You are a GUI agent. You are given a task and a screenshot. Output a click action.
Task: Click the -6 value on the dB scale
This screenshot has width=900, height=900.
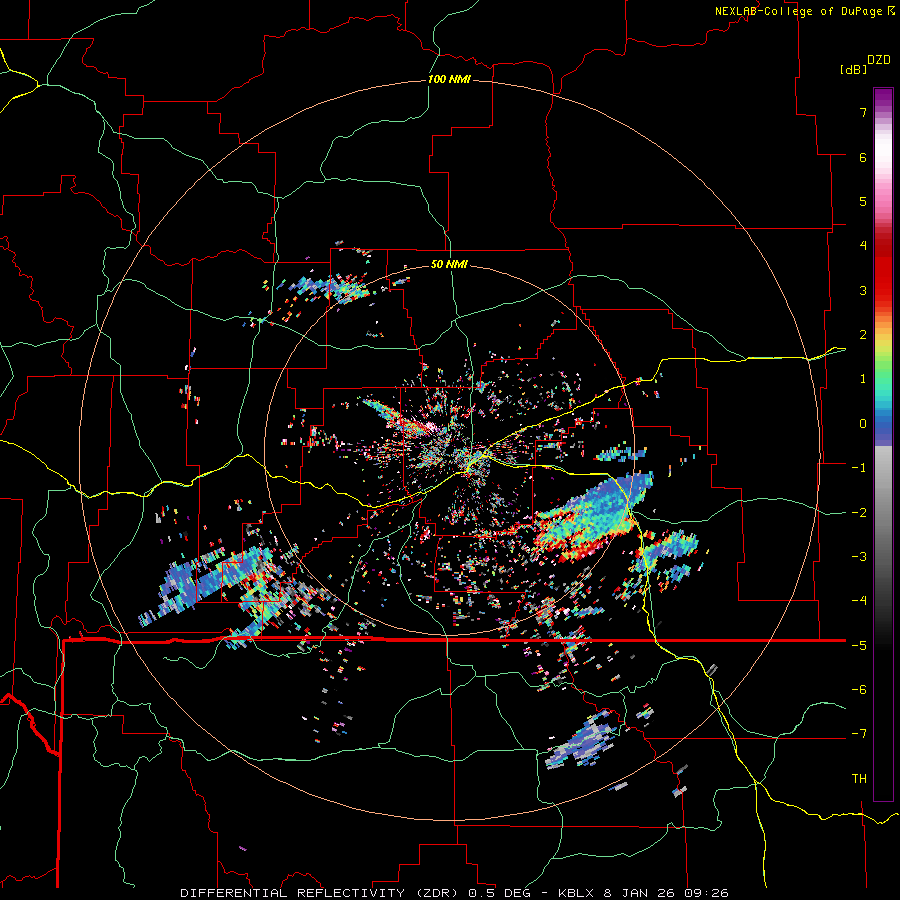(859, 690)
